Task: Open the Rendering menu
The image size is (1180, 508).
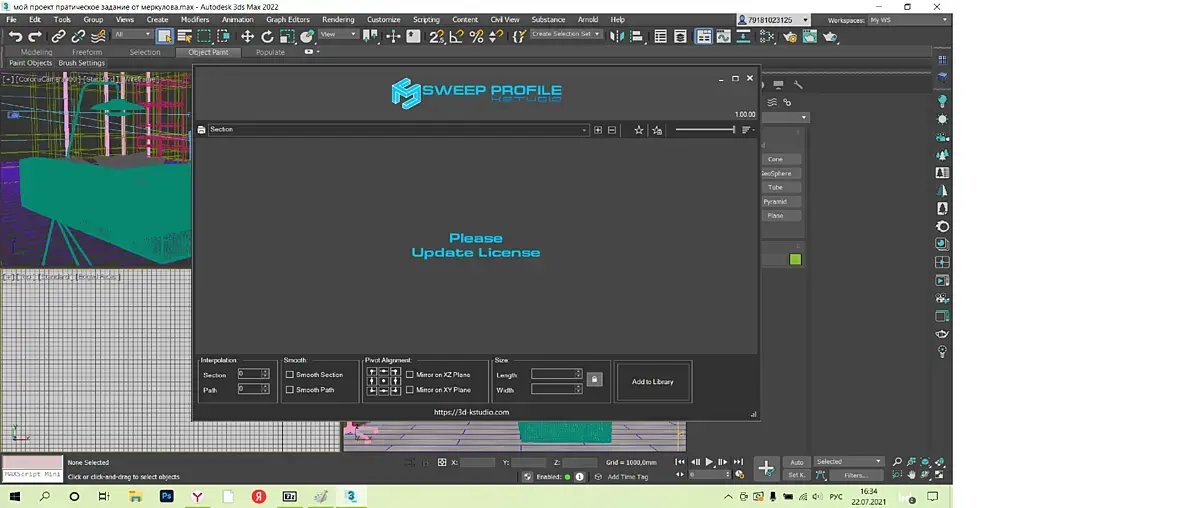Action: point(338,20)
